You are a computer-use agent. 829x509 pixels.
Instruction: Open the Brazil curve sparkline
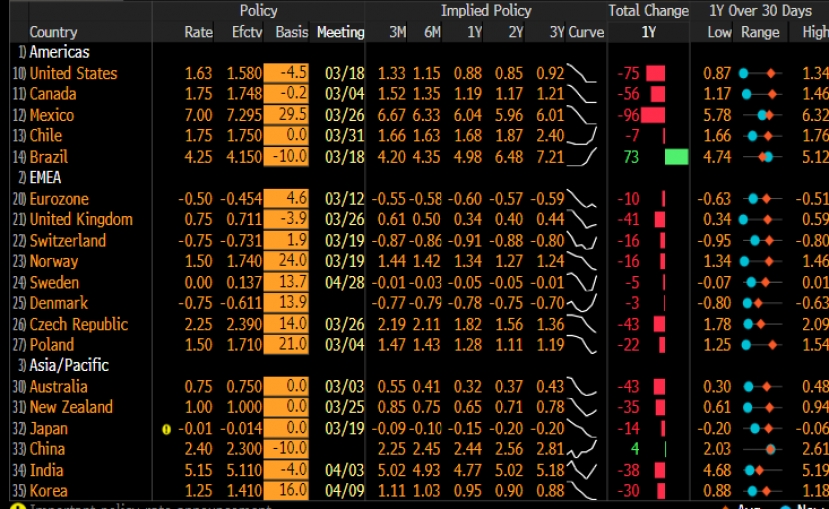(582, 157)
